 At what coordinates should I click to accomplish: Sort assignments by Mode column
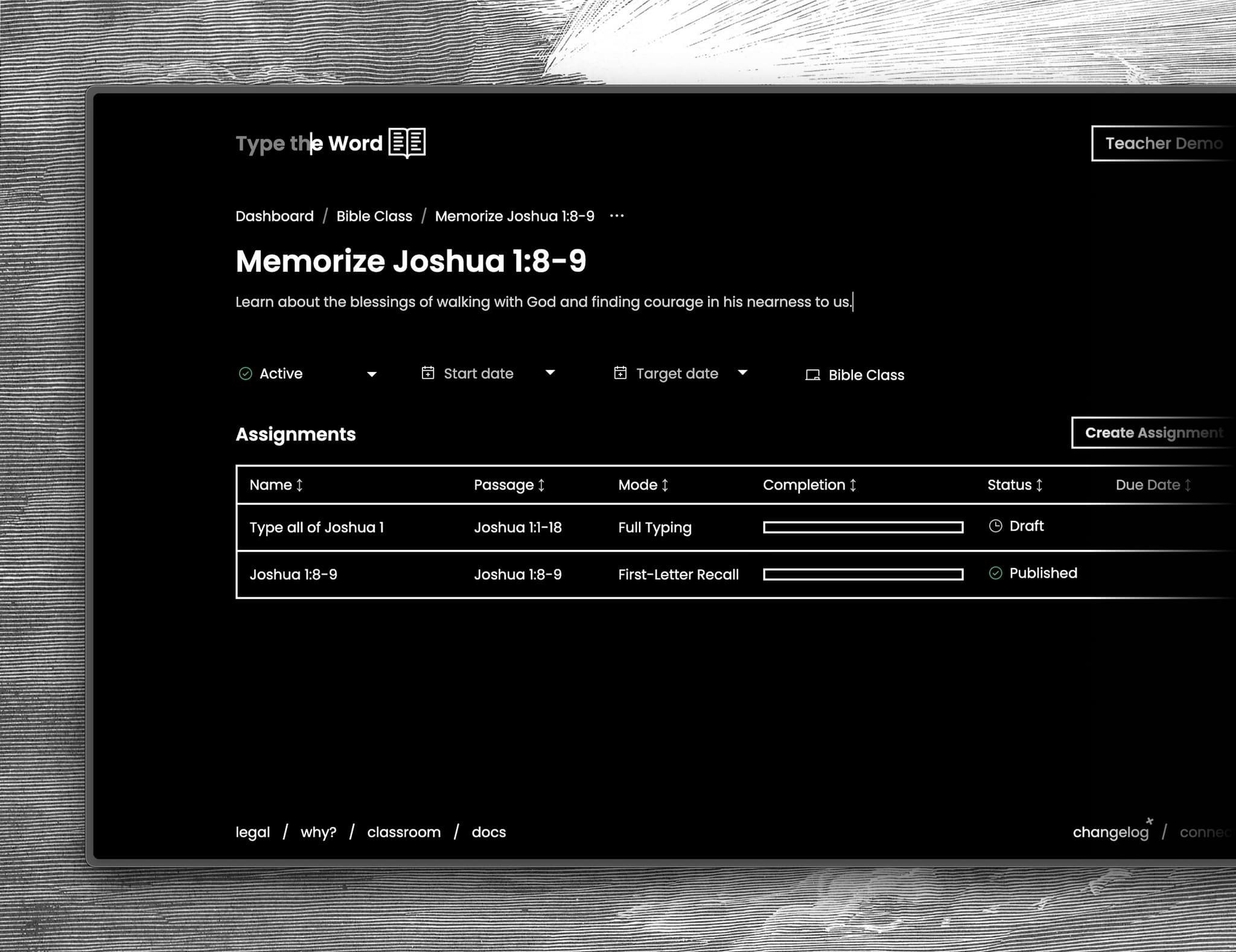(x=643, y=485)
